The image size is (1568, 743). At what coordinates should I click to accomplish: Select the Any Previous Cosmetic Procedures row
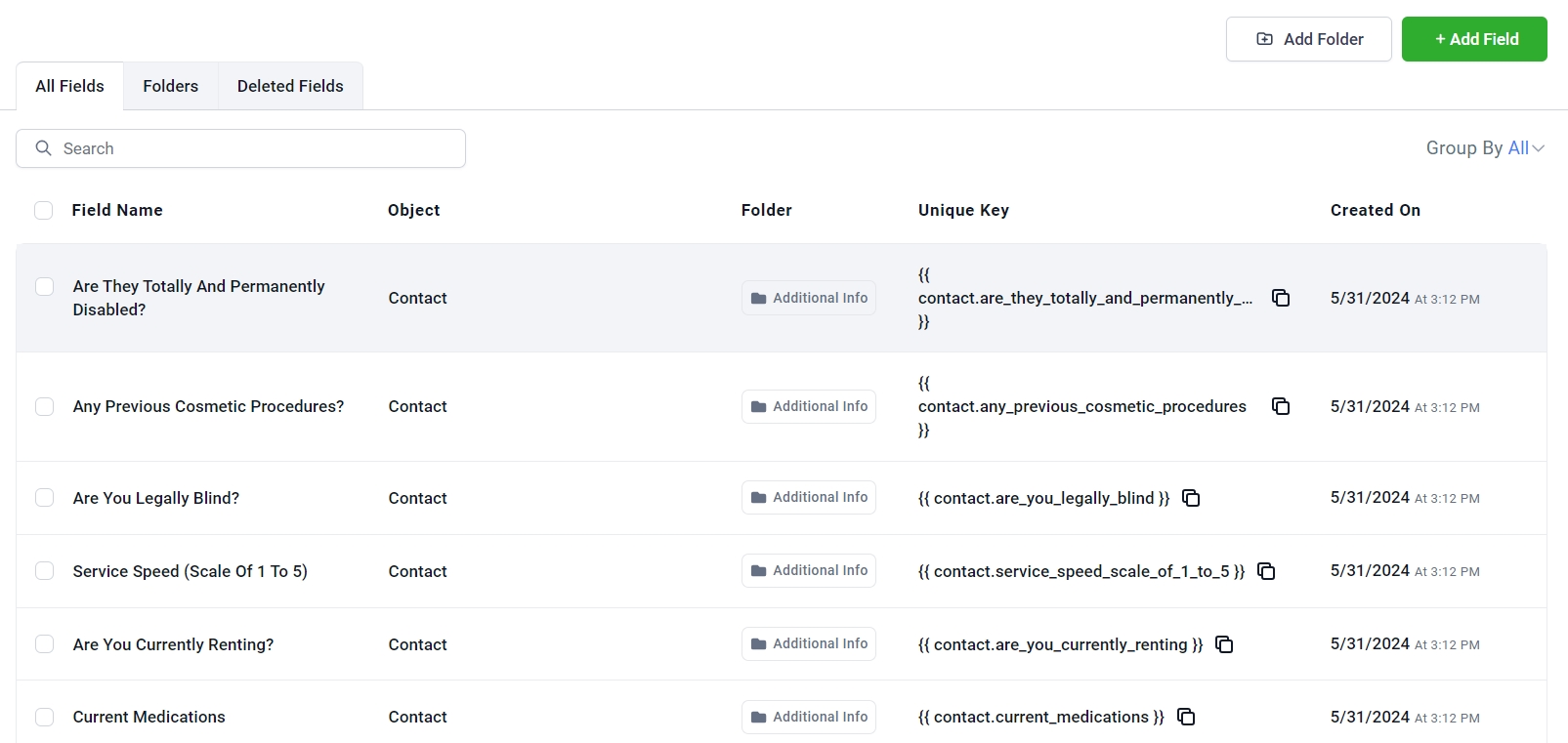coord(45,406)
